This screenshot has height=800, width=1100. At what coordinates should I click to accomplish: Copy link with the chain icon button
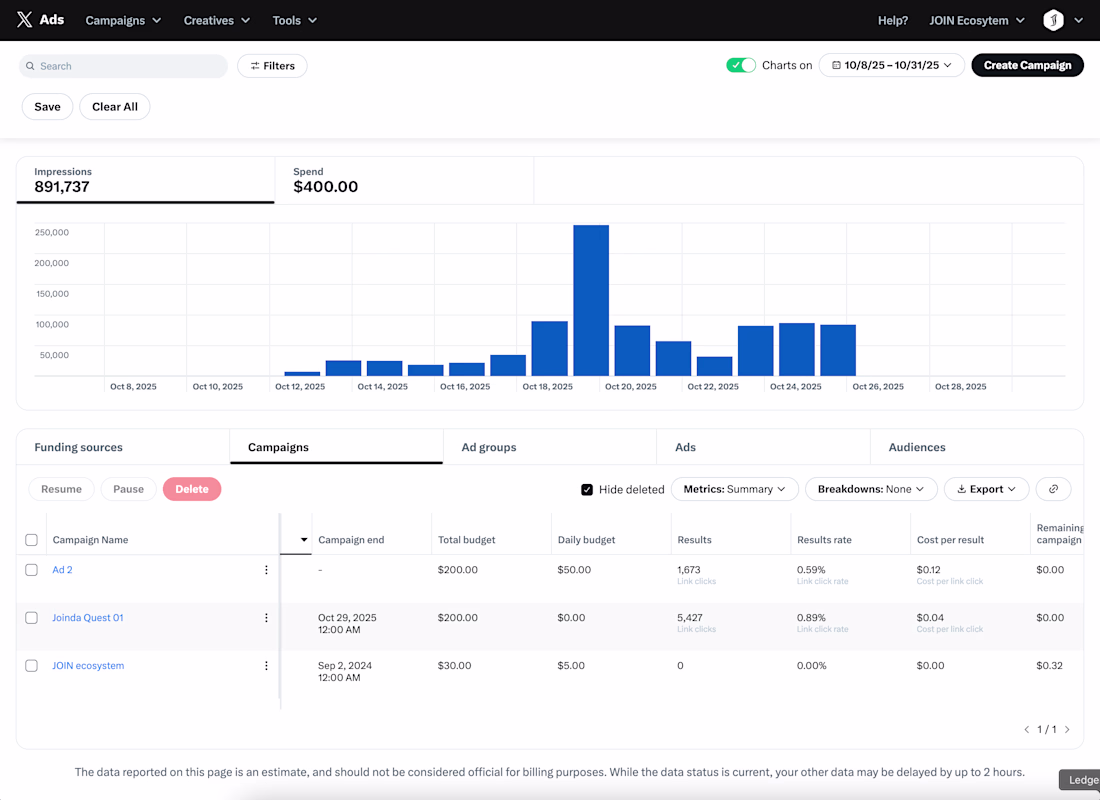coord(1053,489)
